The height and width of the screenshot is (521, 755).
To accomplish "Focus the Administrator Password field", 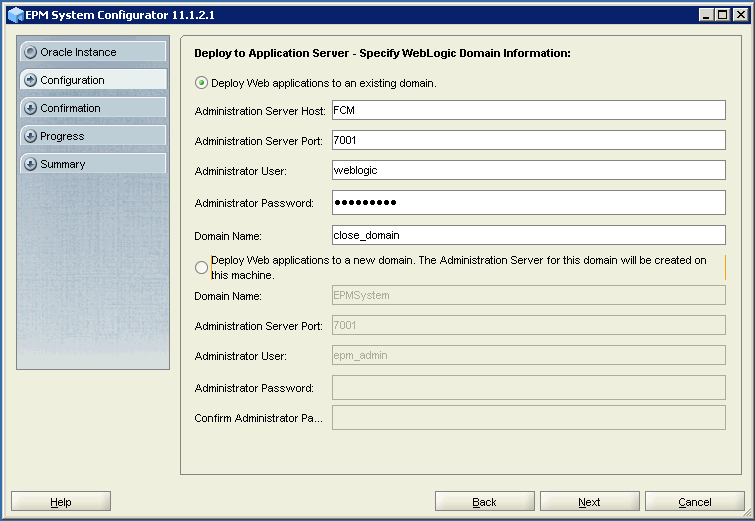I will [x=527, y=203].
